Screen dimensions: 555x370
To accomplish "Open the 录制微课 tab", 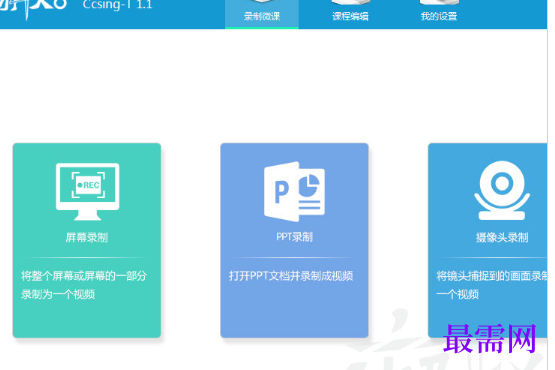I will 262,14.
